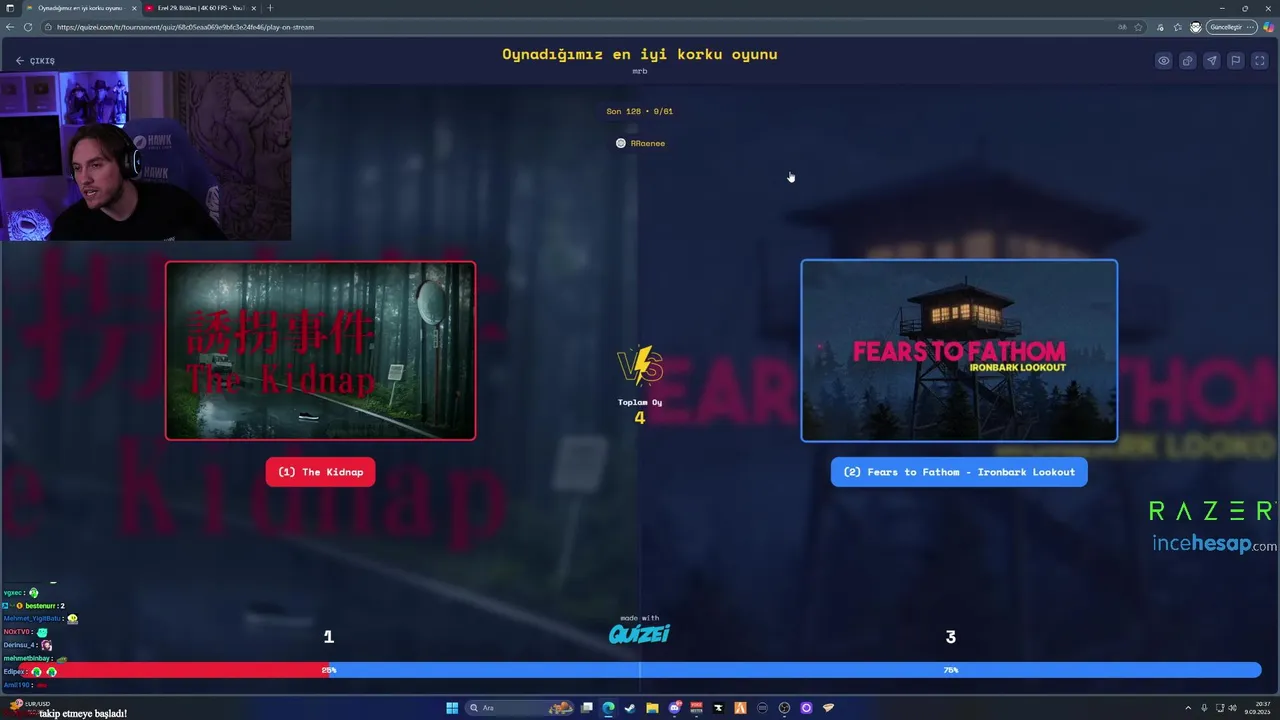
Task: Open Discord from the taskbar
Action: click(674, 708)
